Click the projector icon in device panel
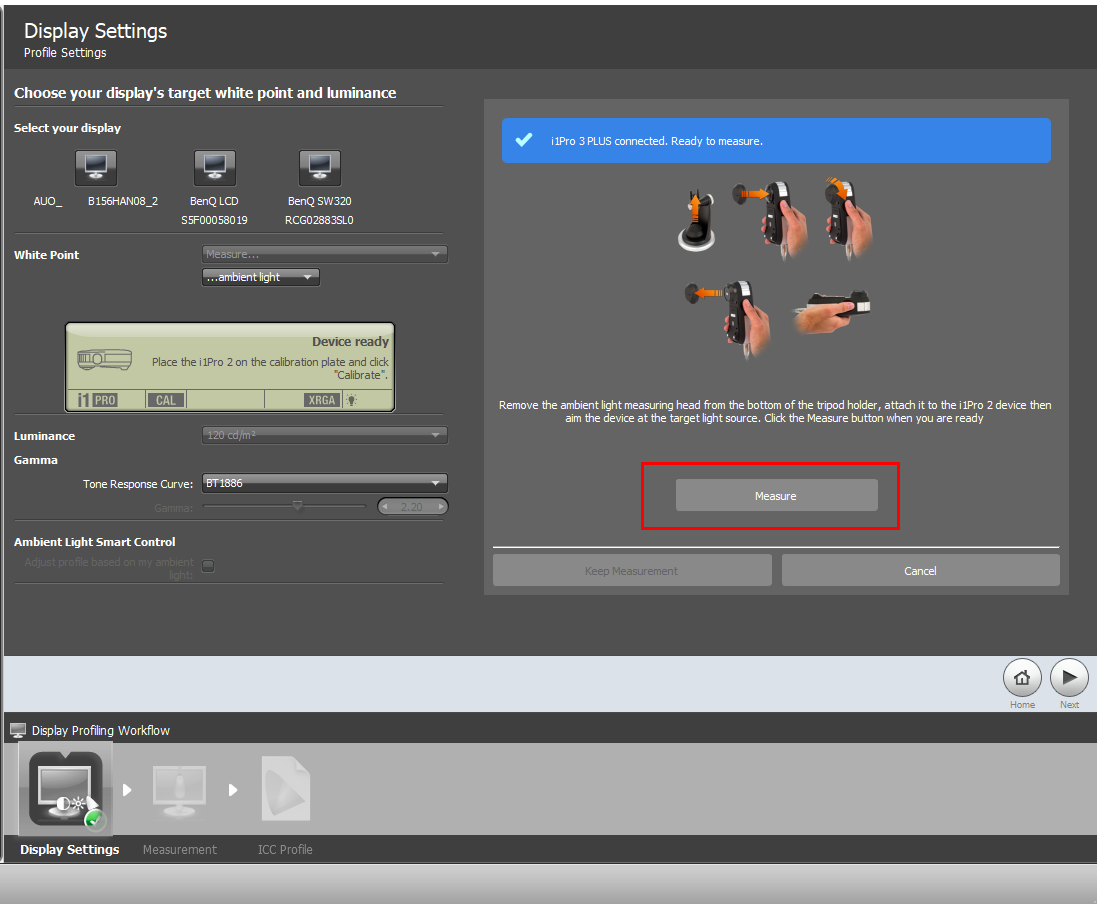Screen dimensions: 1097x904 104,360
